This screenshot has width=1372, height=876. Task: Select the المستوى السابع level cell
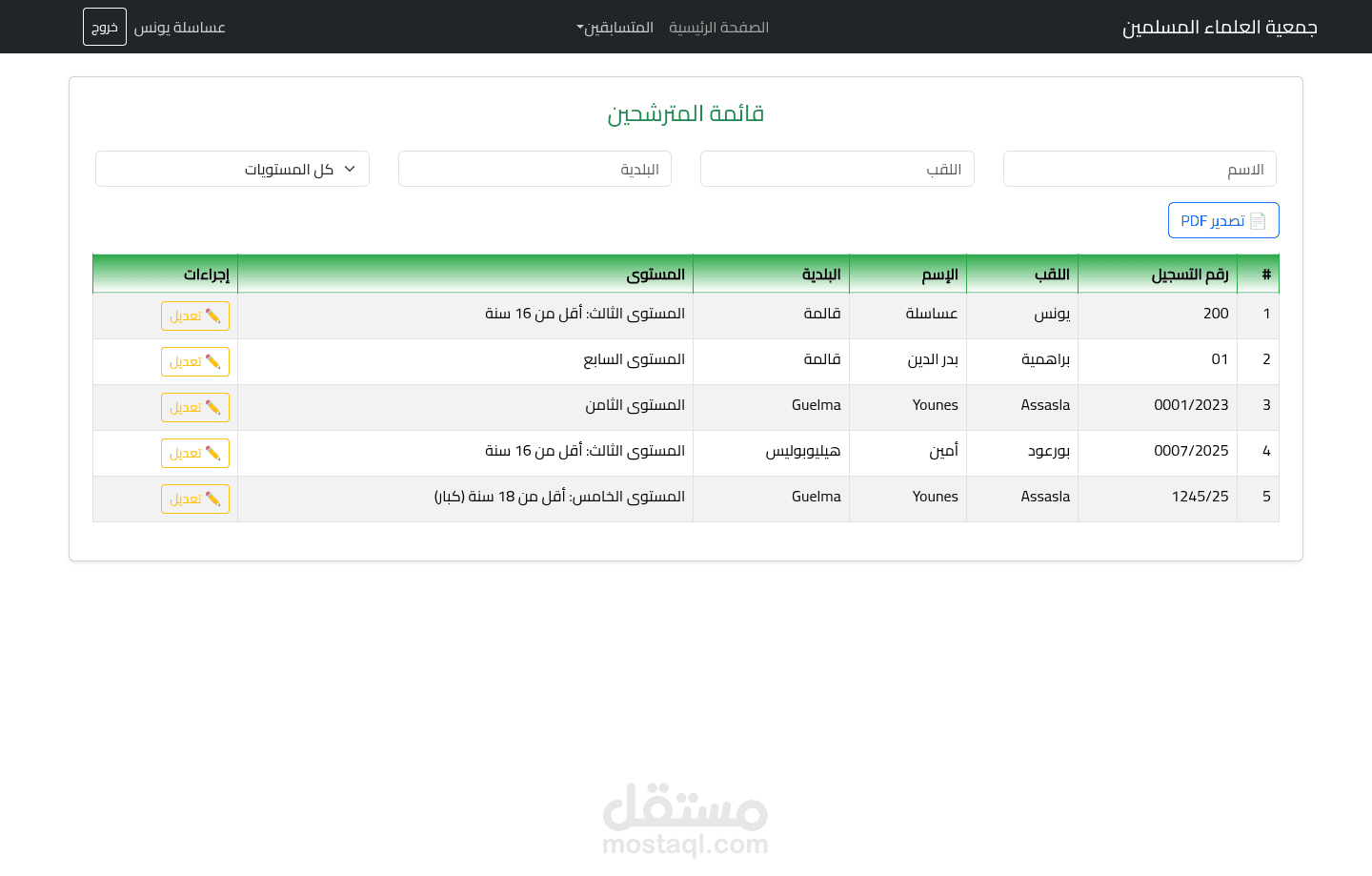(466, 361)
